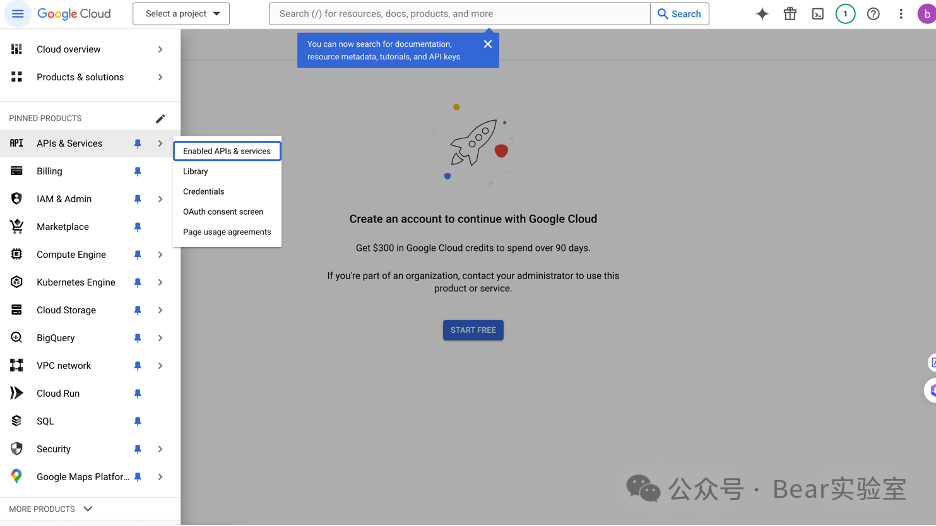Select Enabled APIs & services submenu item

(227, 151)
